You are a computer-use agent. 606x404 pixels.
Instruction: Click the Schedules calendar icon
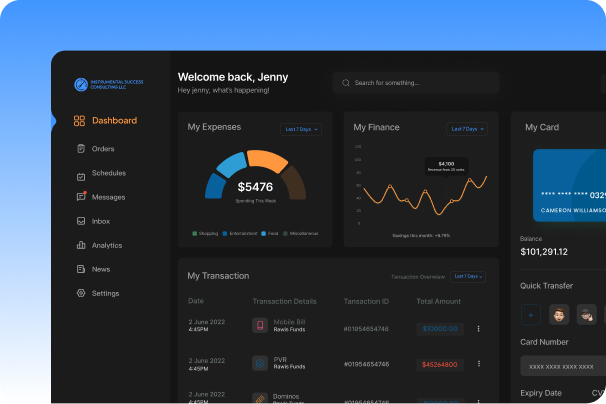80,174
